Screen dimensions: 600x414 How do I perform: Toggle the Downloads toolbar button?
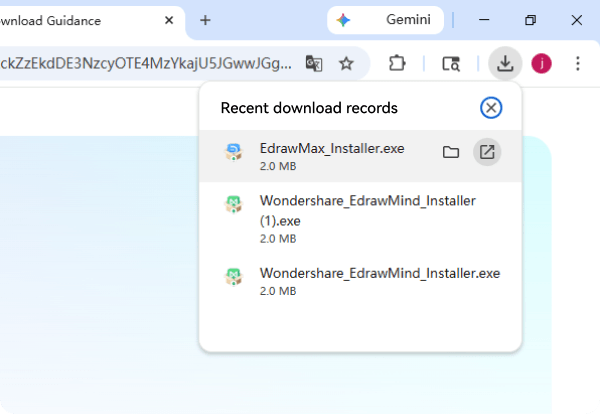point(505,64)
